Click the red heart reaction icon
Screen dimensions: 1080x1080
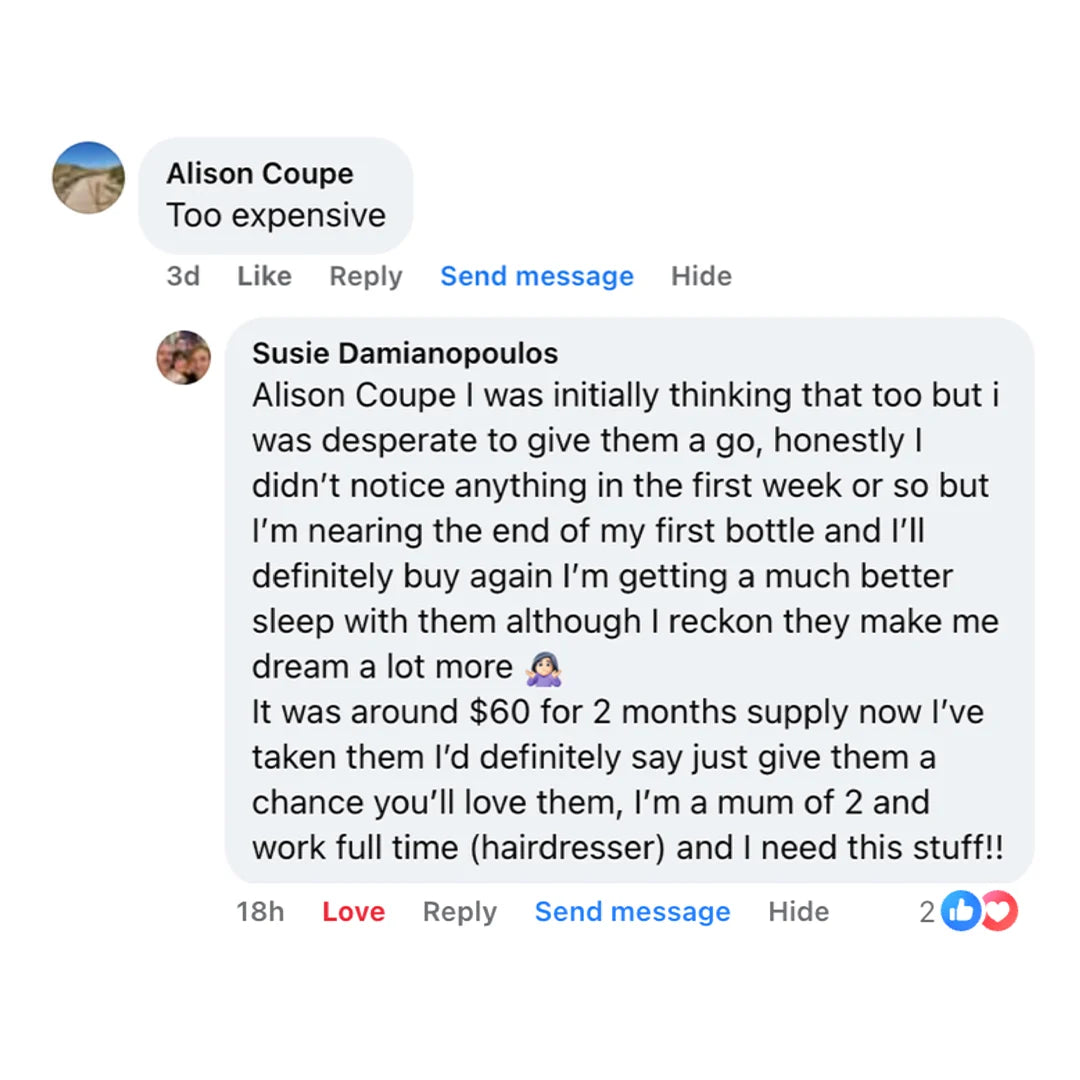click(999, 911)
